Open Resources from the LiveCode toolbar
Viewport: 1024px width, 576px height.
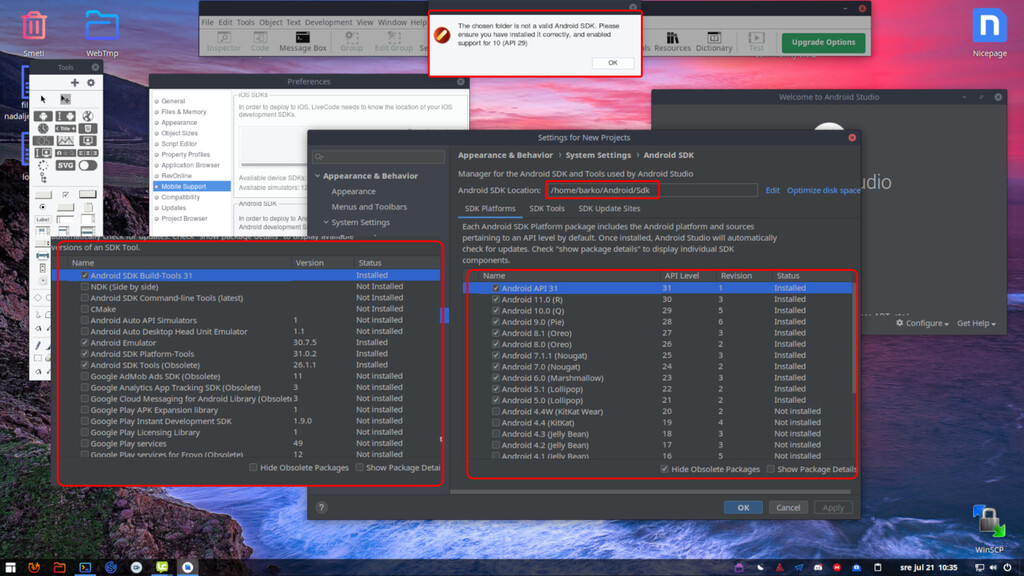(672, 41)
